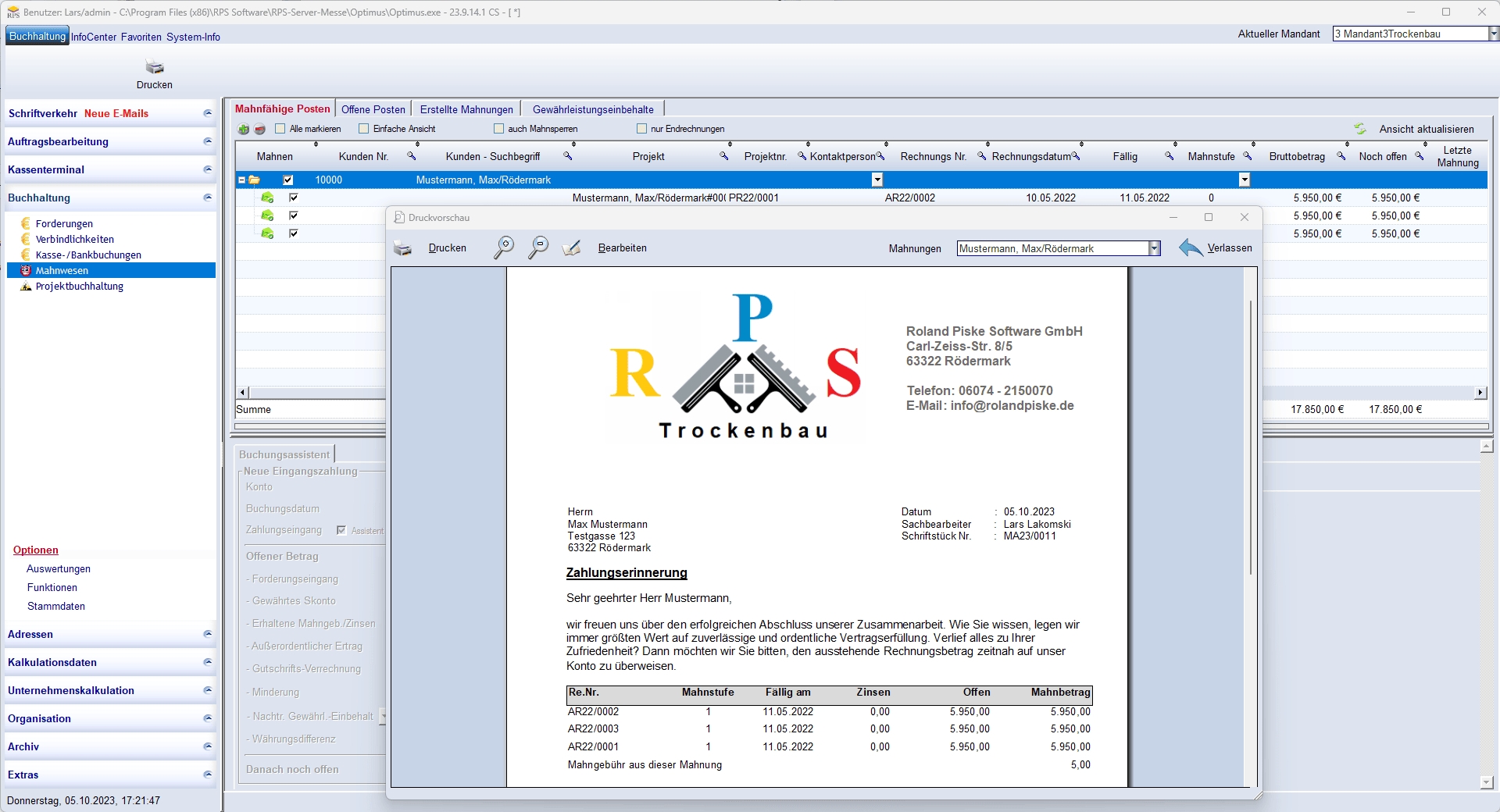Open the InfoCenter menu
The width and height of the screenshot is (1500, 812).
[x=94, y=37]
